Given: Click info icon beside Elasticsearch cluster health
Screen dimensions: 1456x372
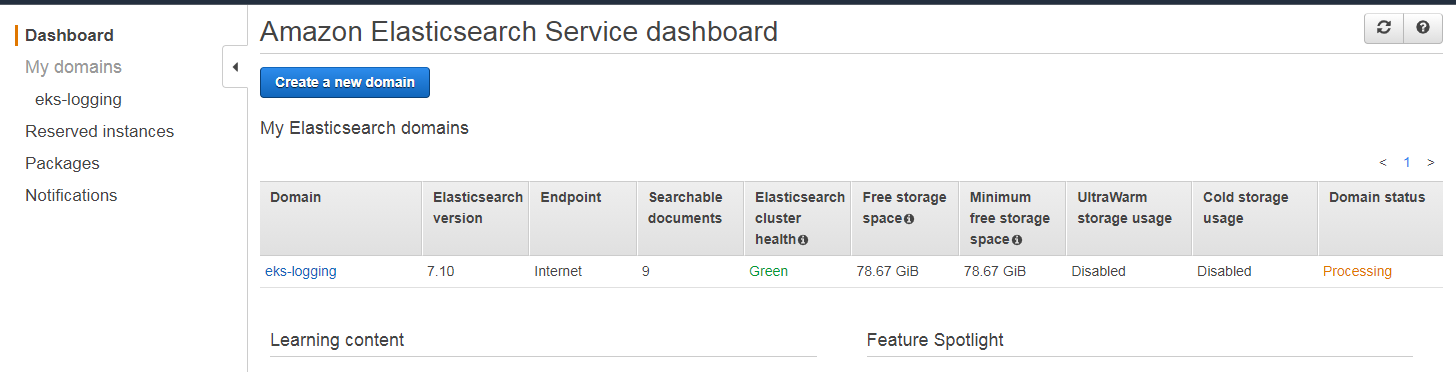Looking at the screenshot, I should click(803, 240).
